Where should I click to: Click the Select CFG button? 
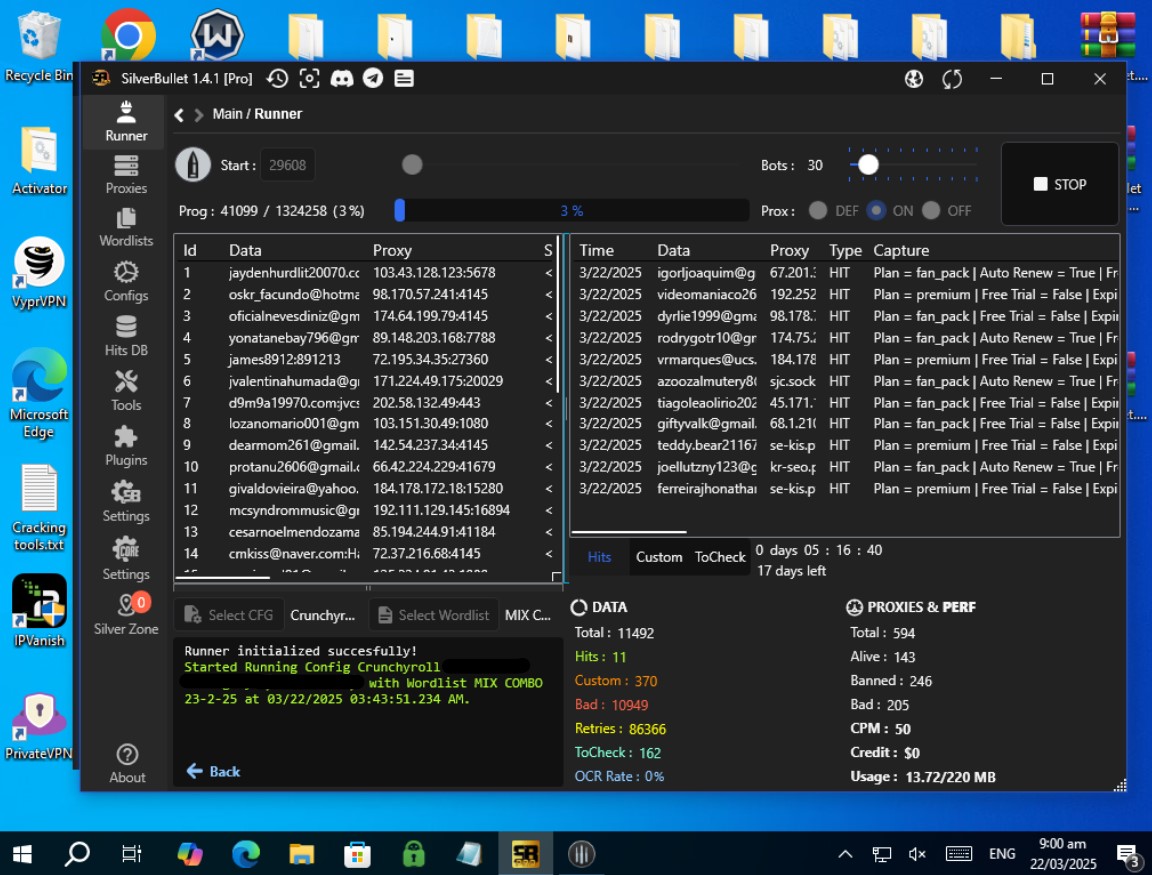[x=229, y=615]
